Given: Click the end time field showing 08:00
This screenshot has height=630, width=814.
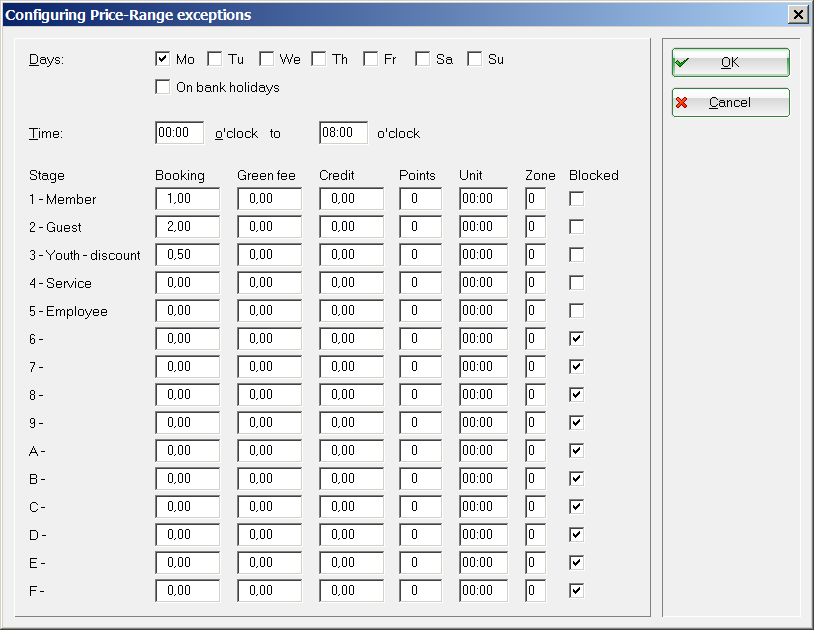Looking at the screenshot, I should tap(343, 133).
